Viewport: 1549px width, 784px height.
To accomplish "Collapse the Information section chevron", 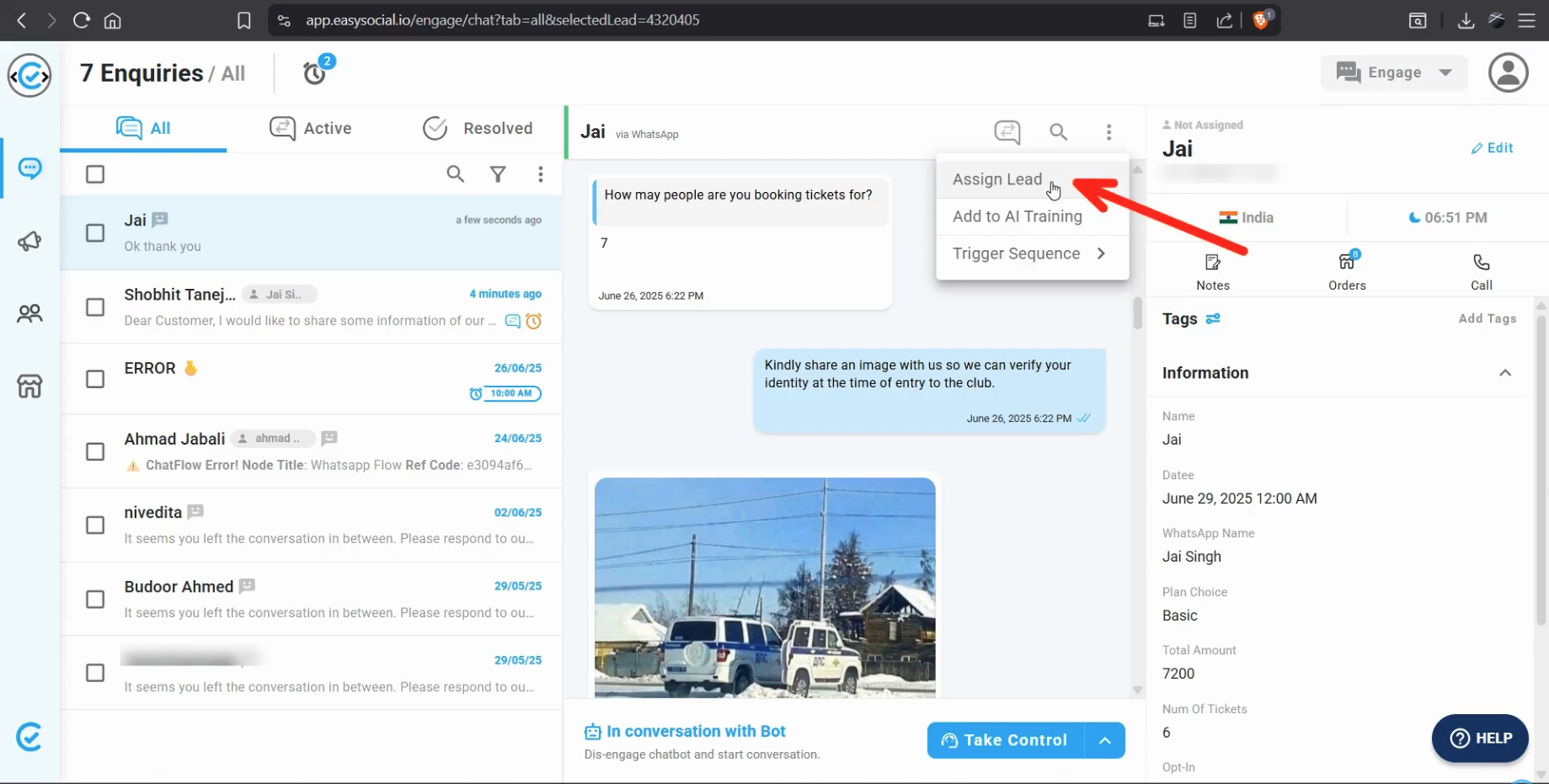I will click(x=1504, y=373).
